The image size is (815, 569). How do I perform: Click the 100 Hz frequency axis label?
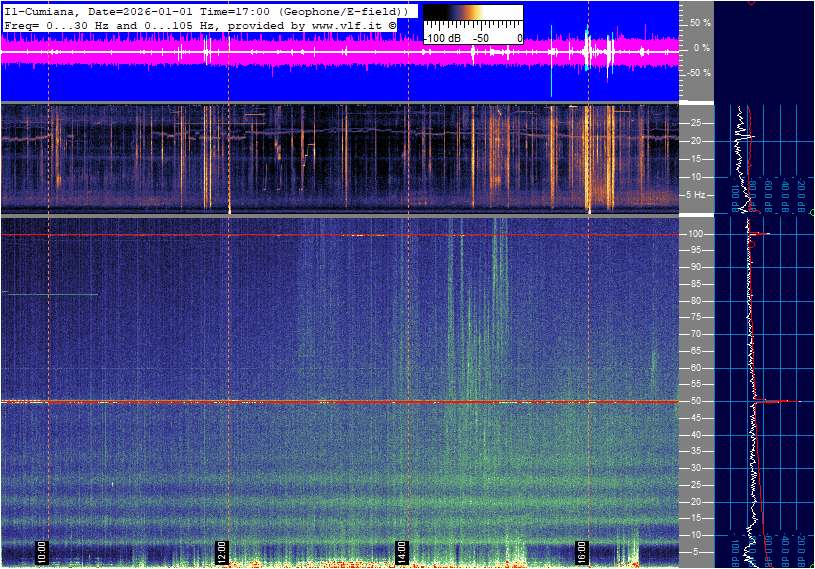pos(692,233)
